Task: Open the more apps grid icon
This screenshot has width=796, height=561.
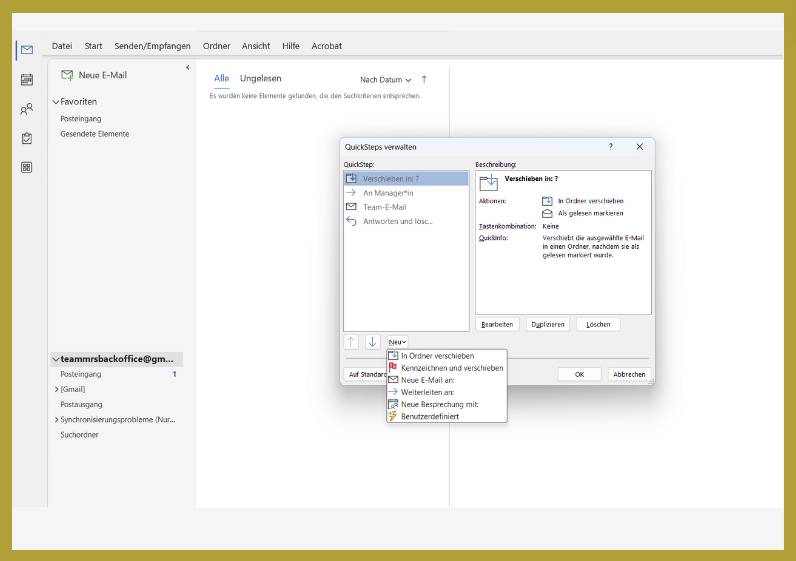Action: click(27, 168)
